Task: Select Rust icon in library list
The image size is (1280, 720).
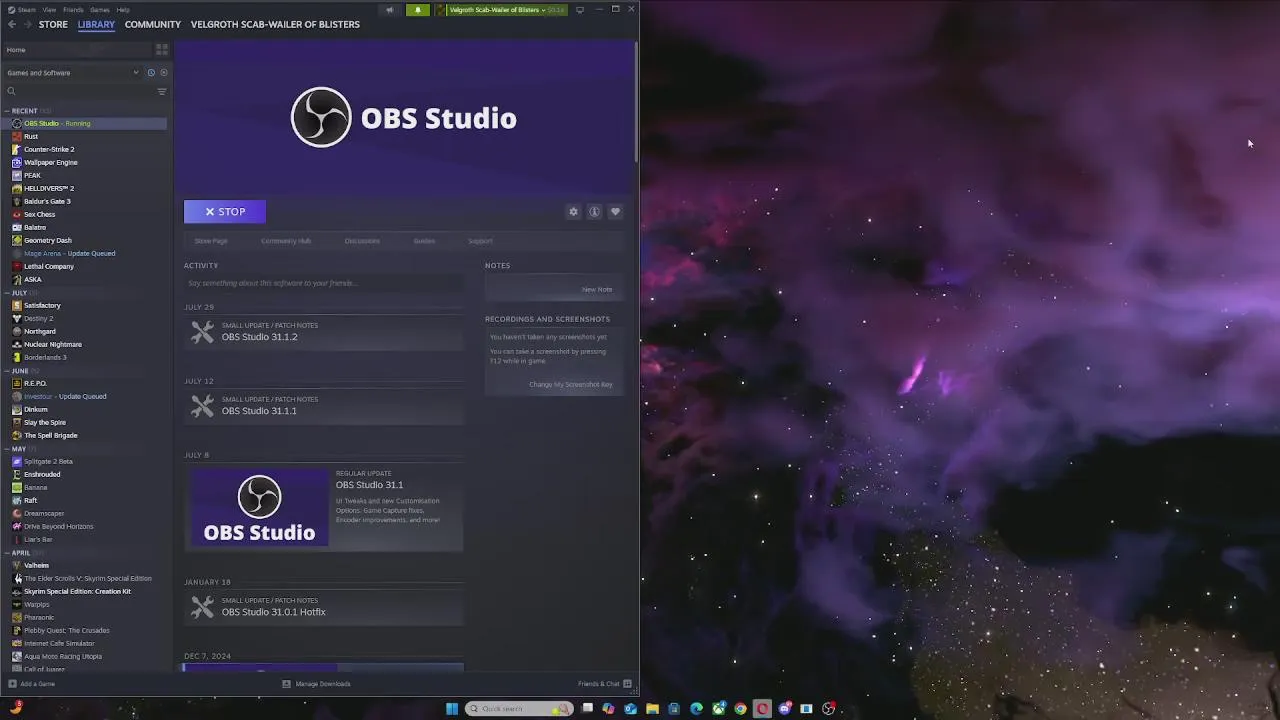Action: click(x=16, y=136)
